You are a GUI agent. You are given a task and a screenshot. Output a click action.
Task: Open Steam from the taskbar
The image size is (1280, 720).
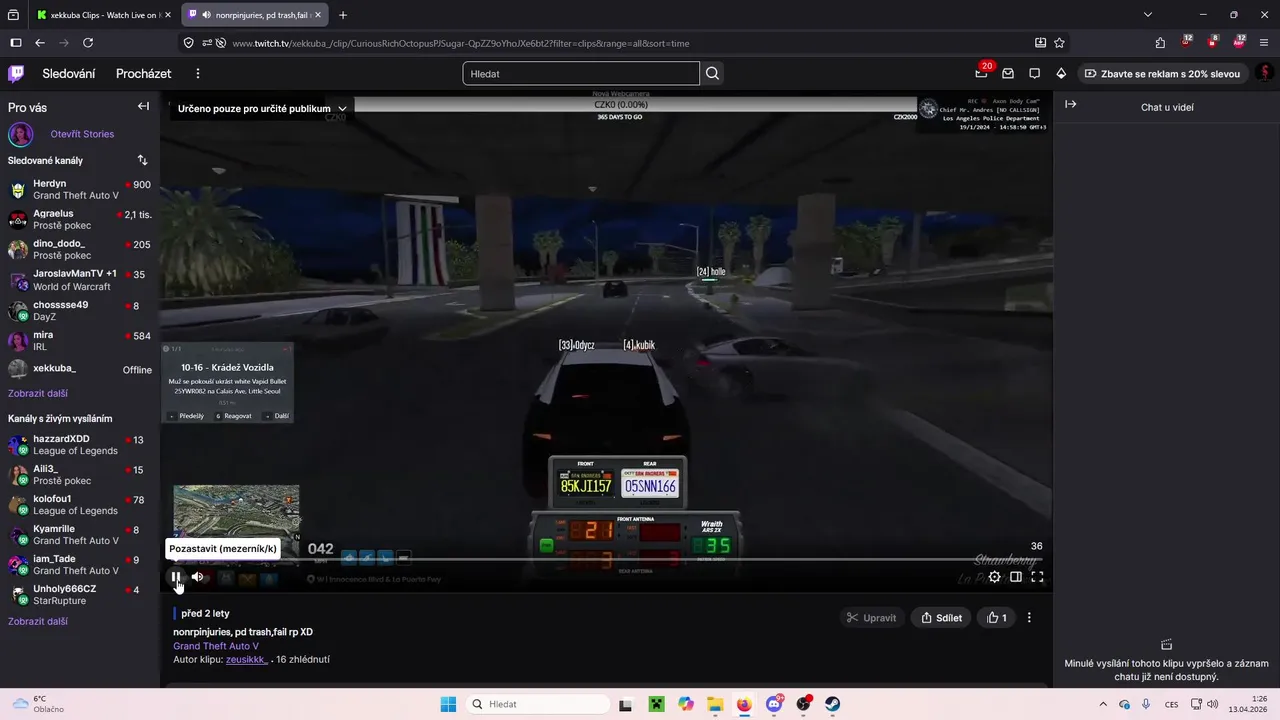coord(832,704)
